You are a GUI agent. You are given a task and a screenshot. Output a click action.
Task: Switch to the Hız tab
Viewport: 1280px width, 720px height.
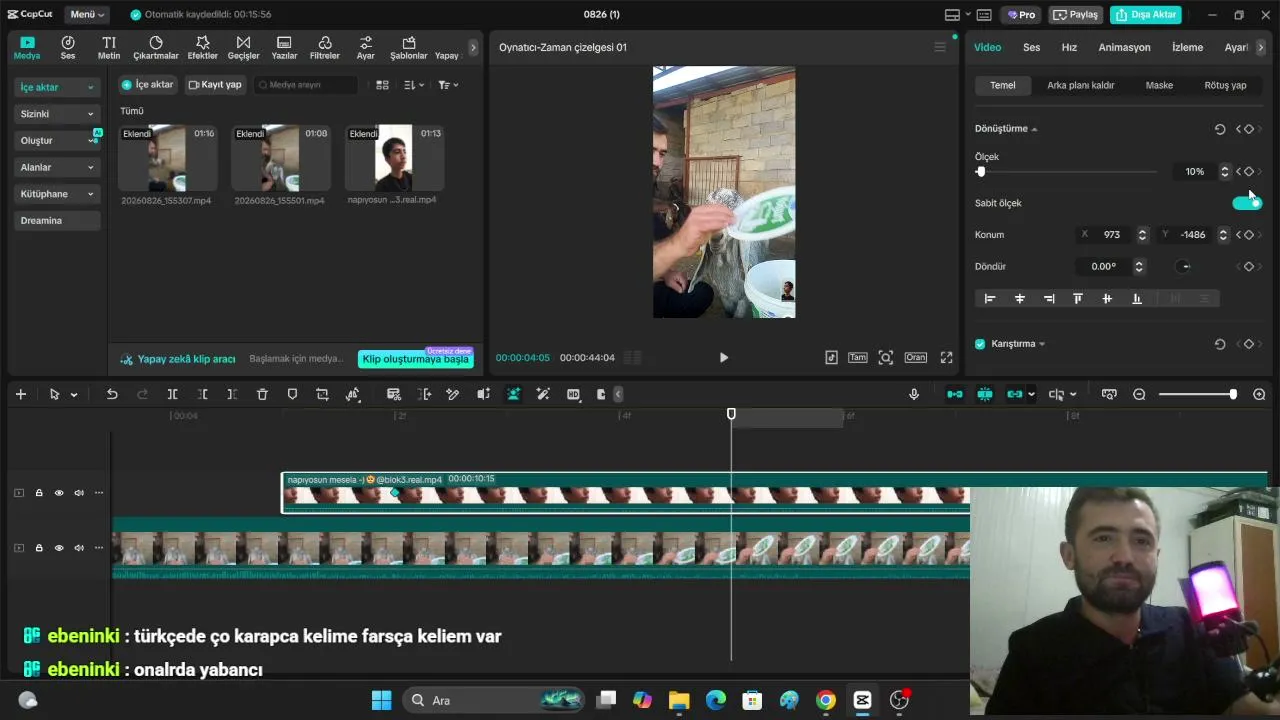(1069, 47)
